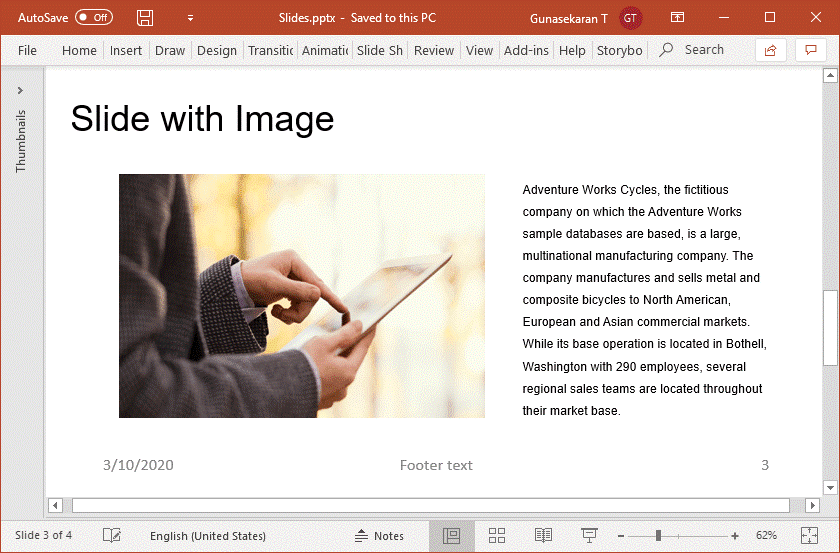Click English (United States) language button
The height and width of the screenshot is (553, 840).
tap(208, 536)
